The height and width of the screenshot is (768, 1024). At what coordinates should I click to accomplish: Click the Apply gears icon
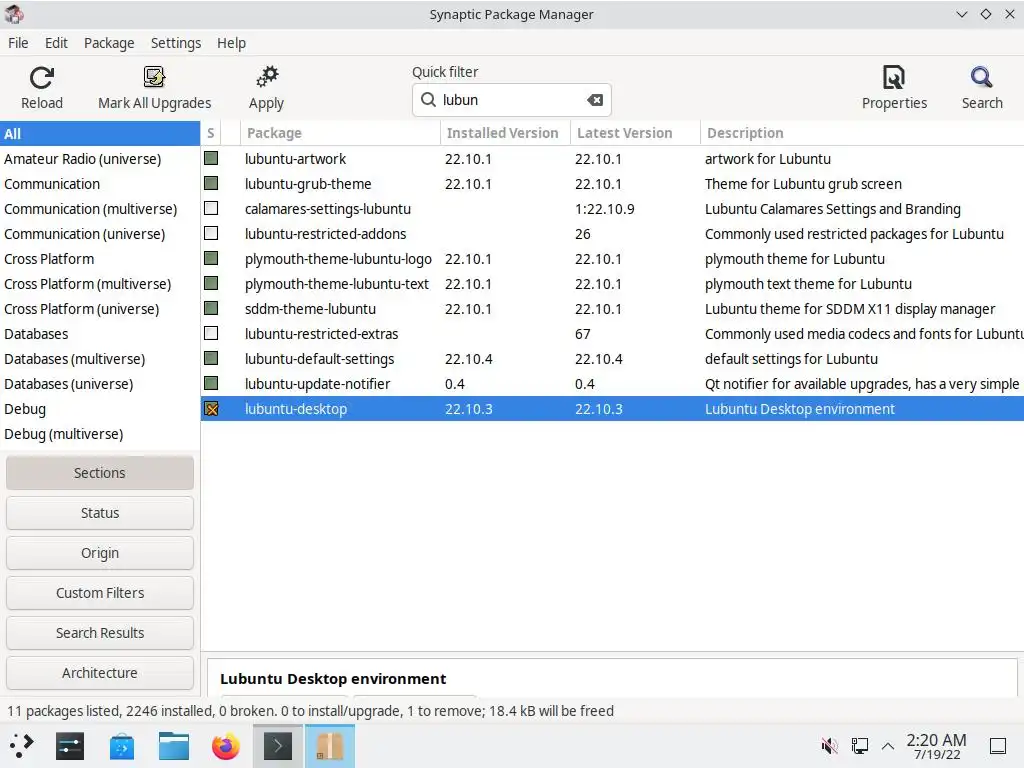tap(266, 78)
